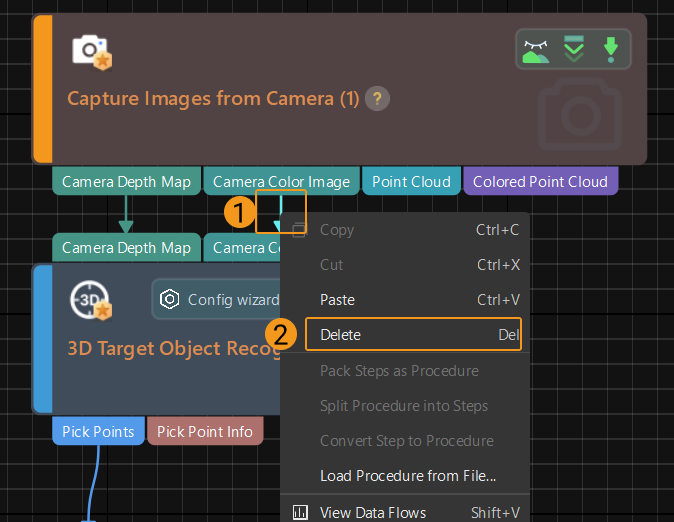Image resolution: width=674 pixels, height=522 pixels.
Task: Click the View Data Flows chart icon
Action: click(300, 513)
